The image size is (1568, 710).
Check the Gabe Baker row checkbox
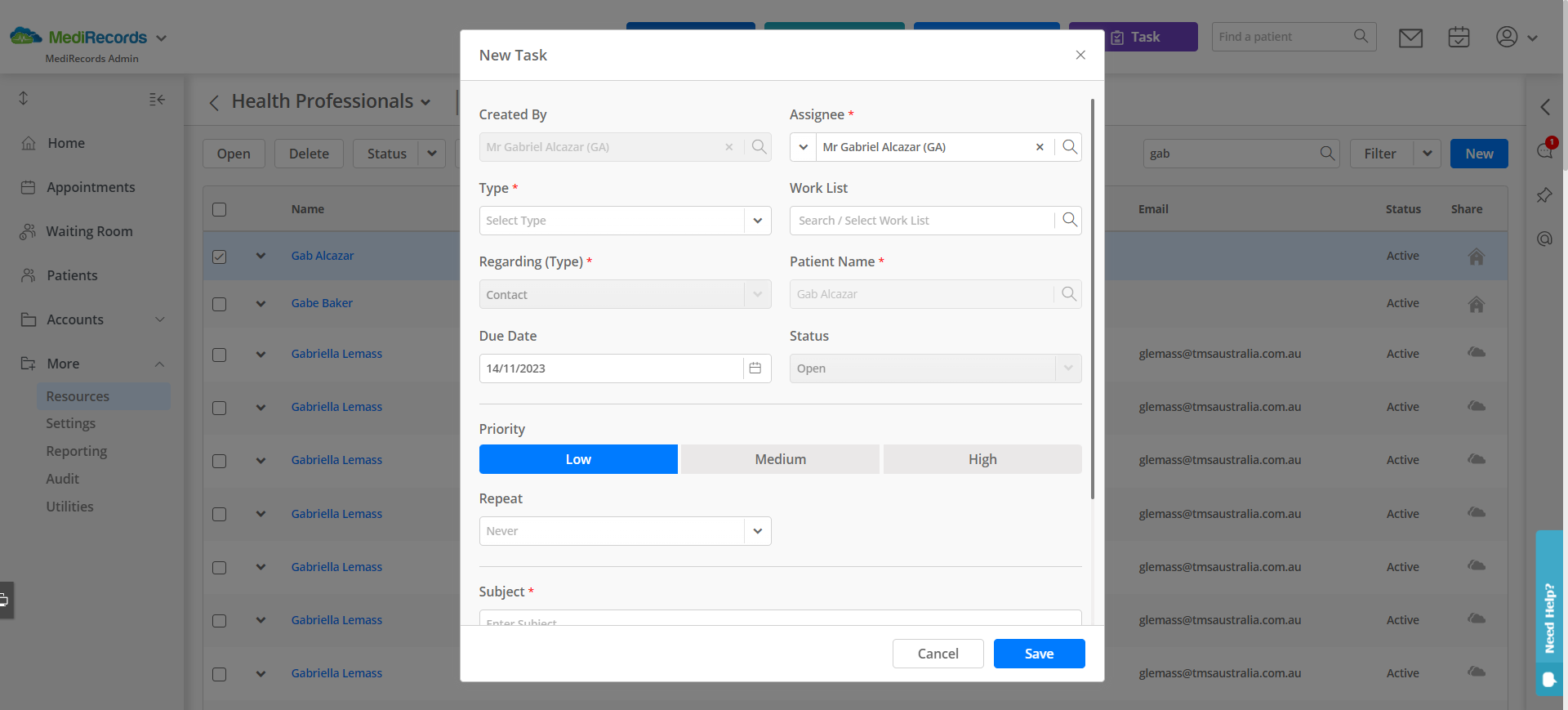coord(219,304)
